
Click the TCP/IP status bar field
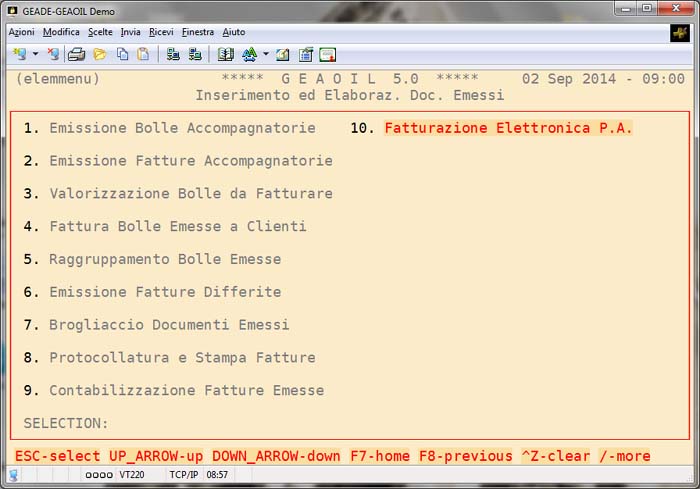(x=183, y=474)
